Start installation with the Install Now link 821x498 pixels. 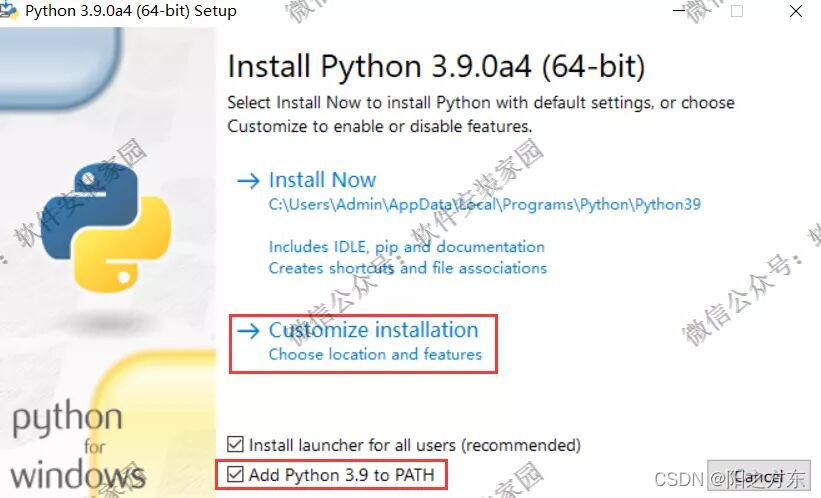[322, 180]
